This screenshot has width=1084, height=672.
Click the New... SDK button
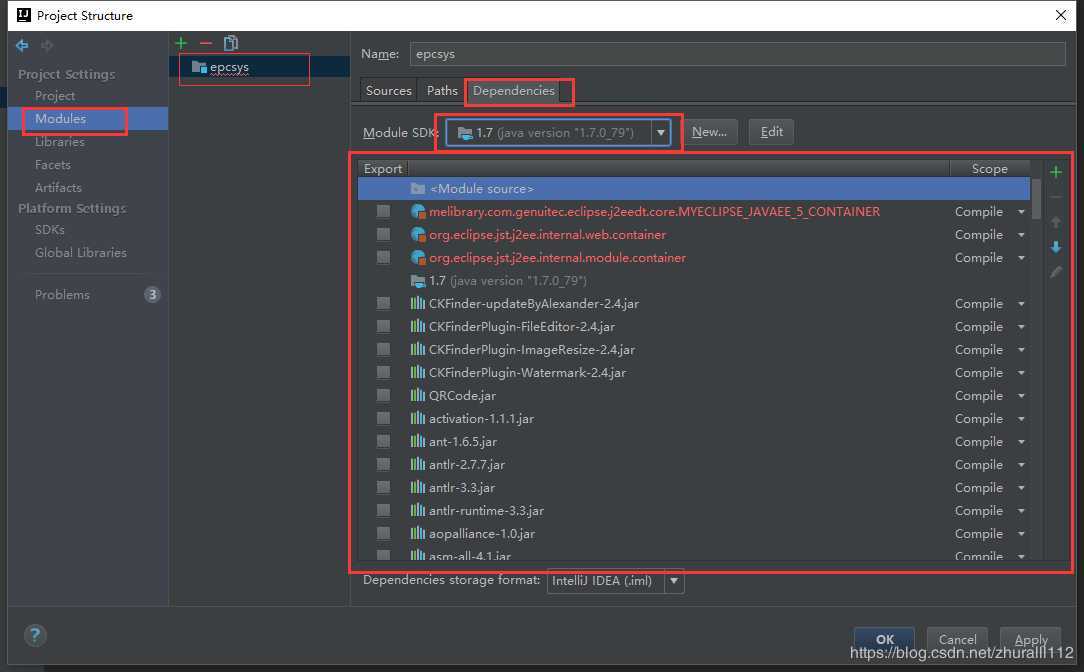[x=709, y=132]
